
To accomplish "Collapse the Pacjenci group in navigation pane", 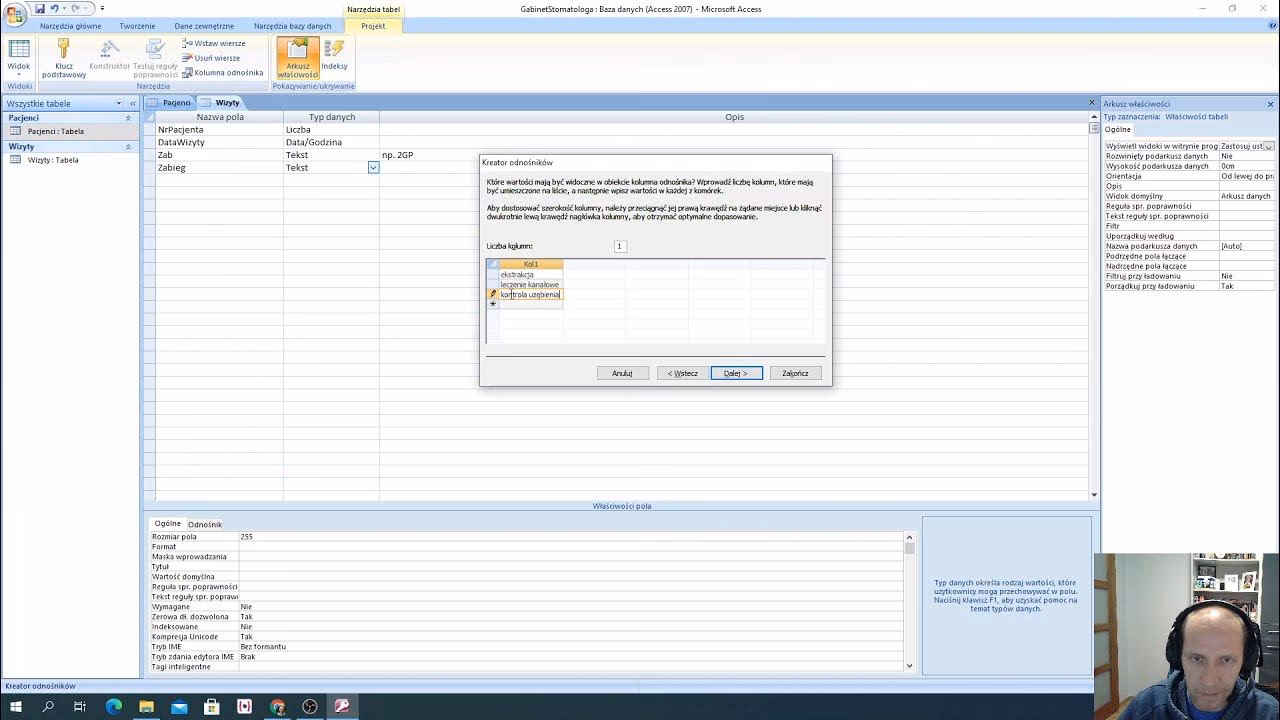I will (128, 118).
